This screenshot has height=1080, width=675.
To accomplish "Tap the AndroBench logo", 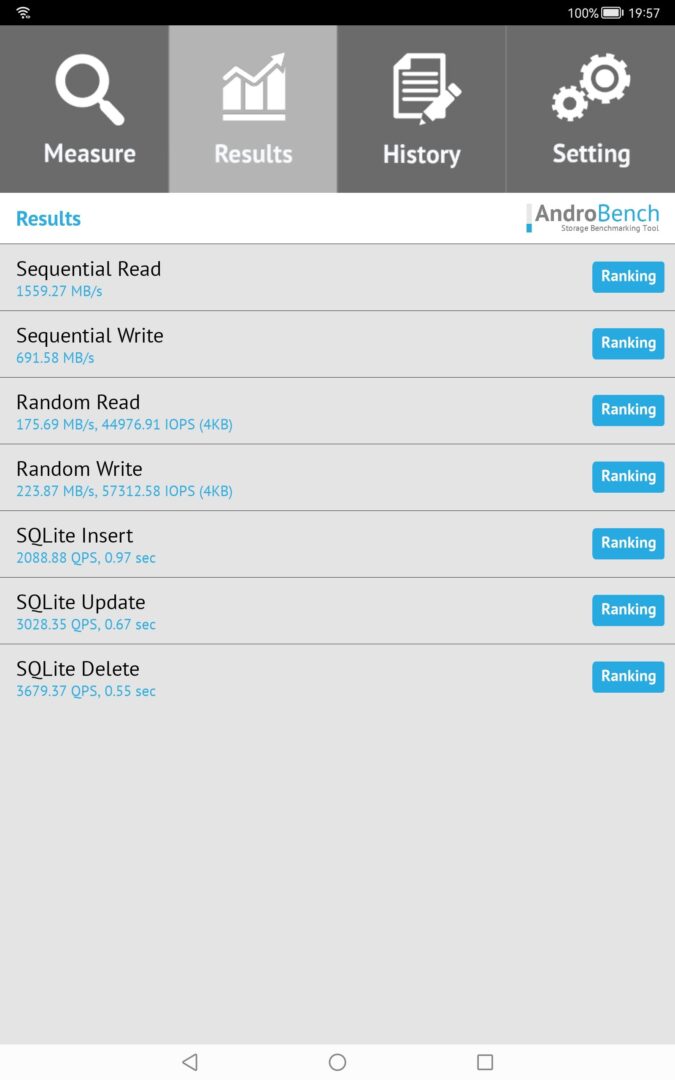I will pos(593,218).
